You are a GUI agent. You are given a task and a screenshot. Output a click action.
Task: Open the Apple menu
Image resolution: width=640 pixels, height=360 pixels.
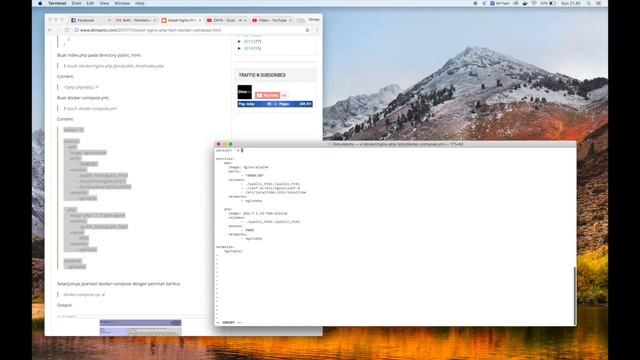click(x=40, y=3)
